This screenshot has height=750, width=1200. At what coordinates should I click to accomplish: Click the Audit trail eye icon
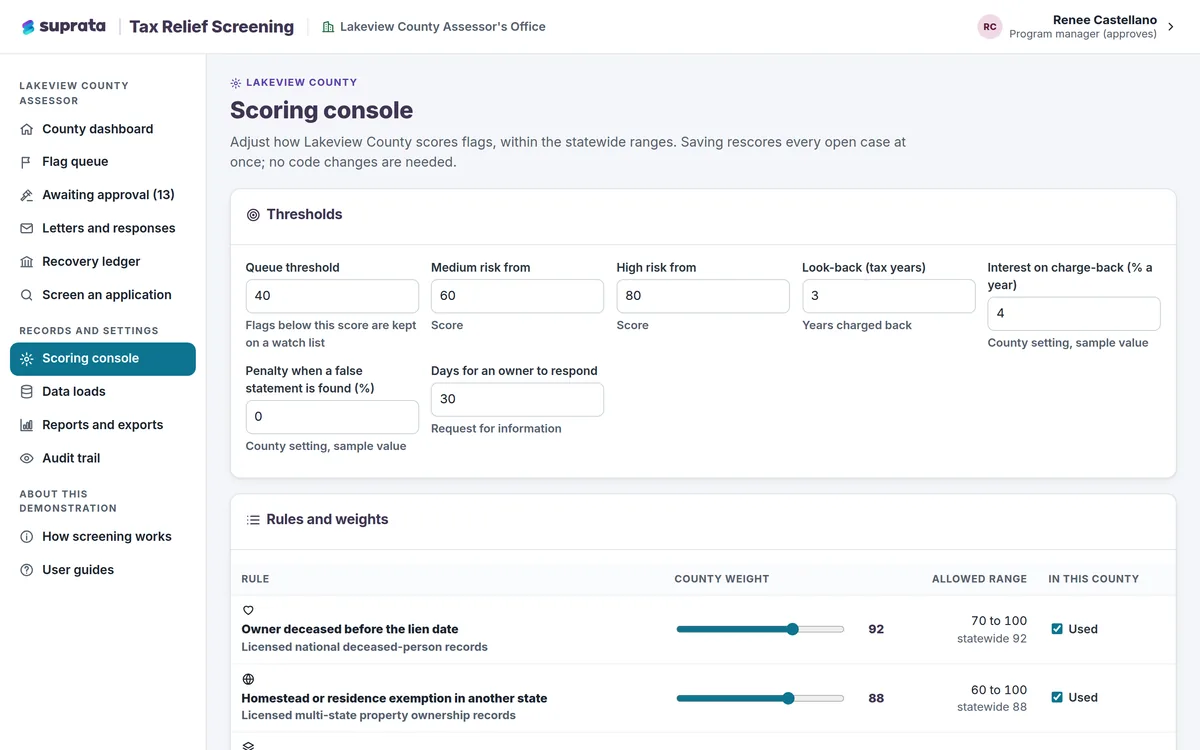(26, 458)
